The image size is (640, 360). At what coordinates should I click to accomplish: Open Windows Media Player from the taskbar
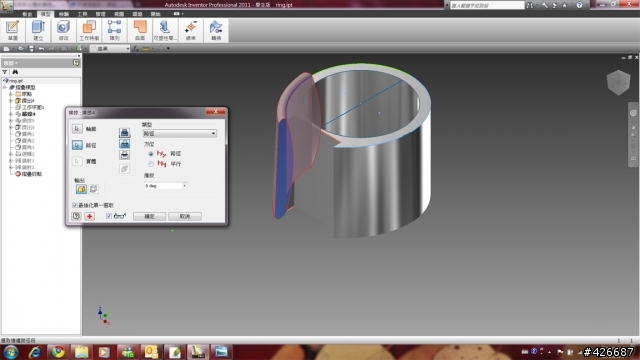104,352
